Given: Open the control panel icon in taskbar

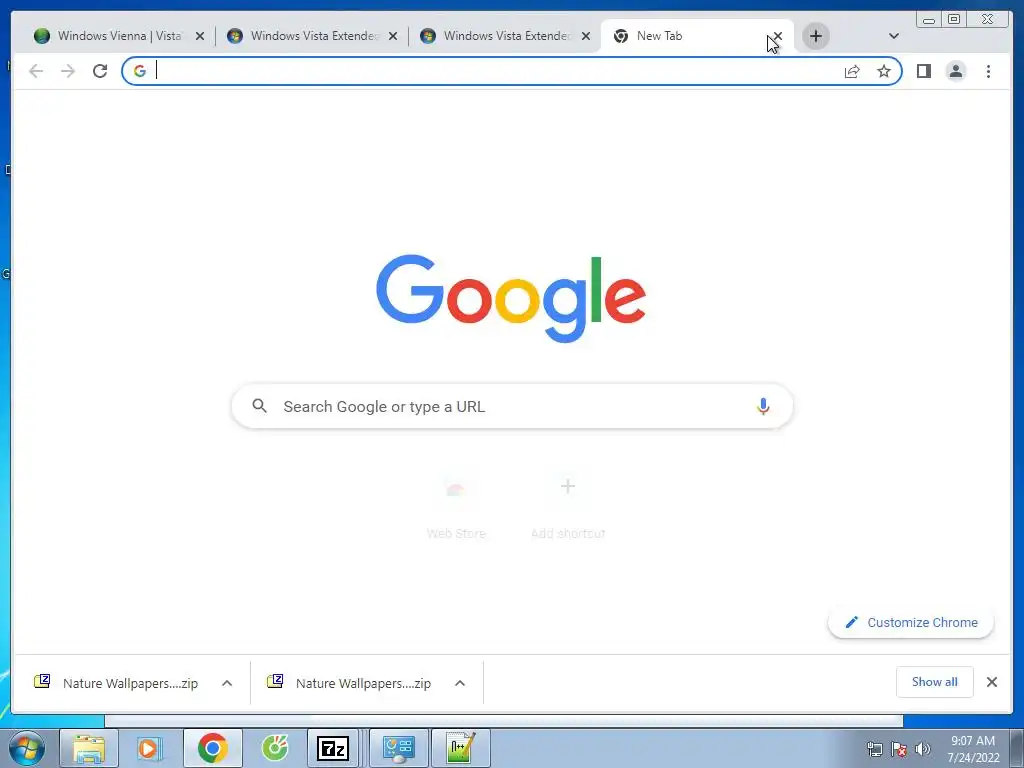Looking at the screenshot, I should point(398,748).
